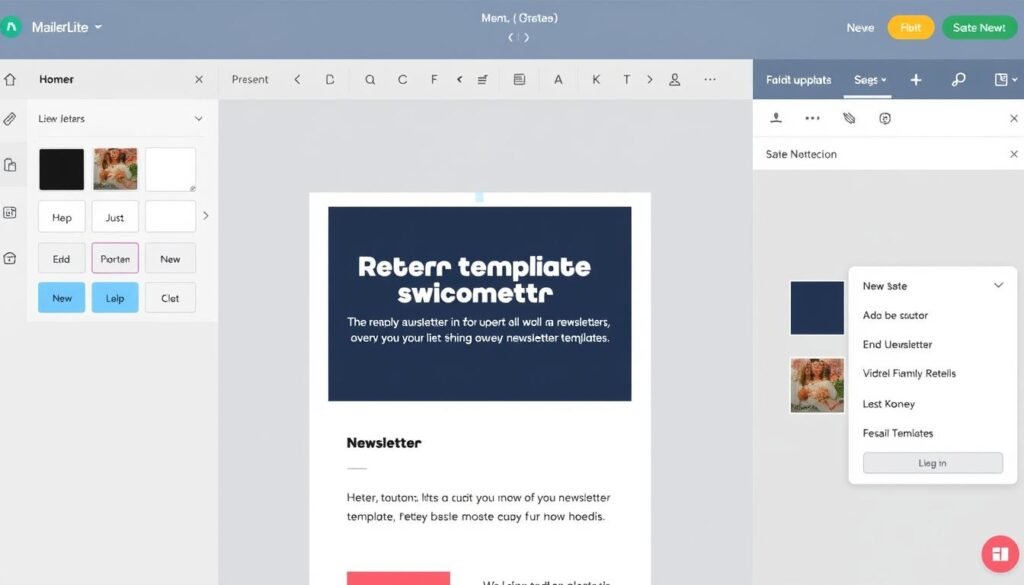1024x585 pixels.
Task: Open search in the right panel header
Action: tap(958, 79)
